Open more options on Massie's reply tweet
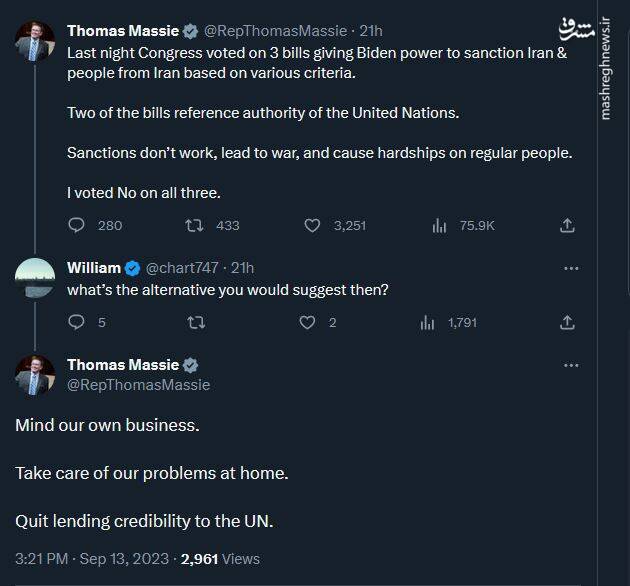This screenshot has width=630, height=586. (571, 365)
